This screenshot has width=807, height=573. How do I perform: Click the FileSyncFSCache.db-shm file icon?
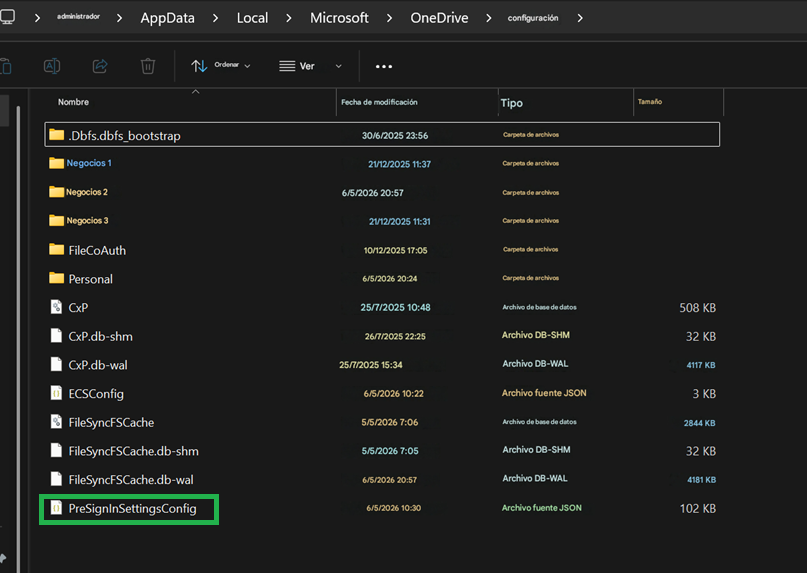[x=56, y=450]
